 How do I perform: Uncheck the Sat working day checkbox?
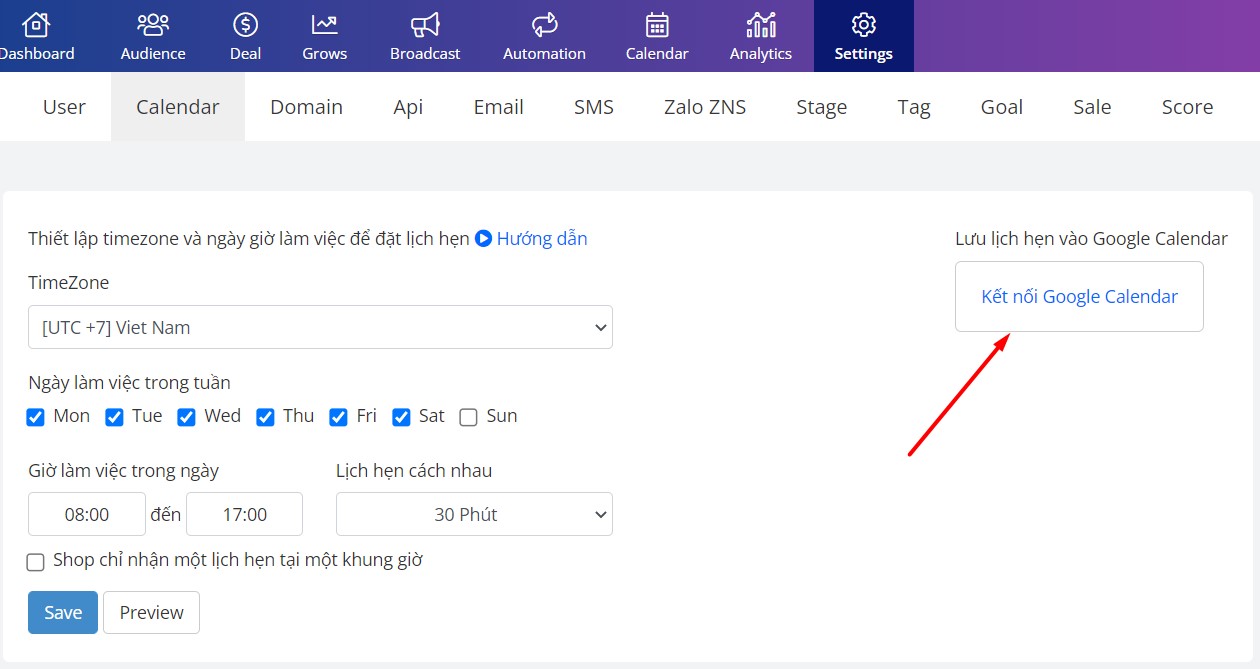coord(401,417)
